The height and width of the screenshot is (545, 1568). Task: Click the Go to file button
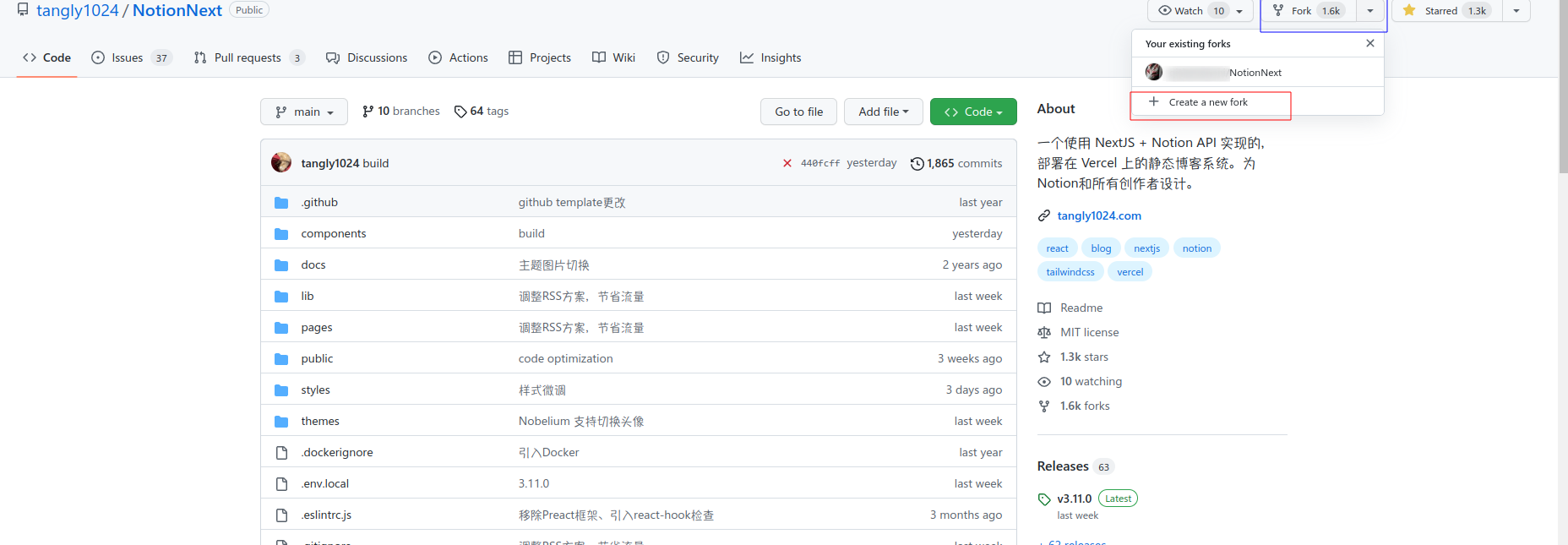[798, 112]
